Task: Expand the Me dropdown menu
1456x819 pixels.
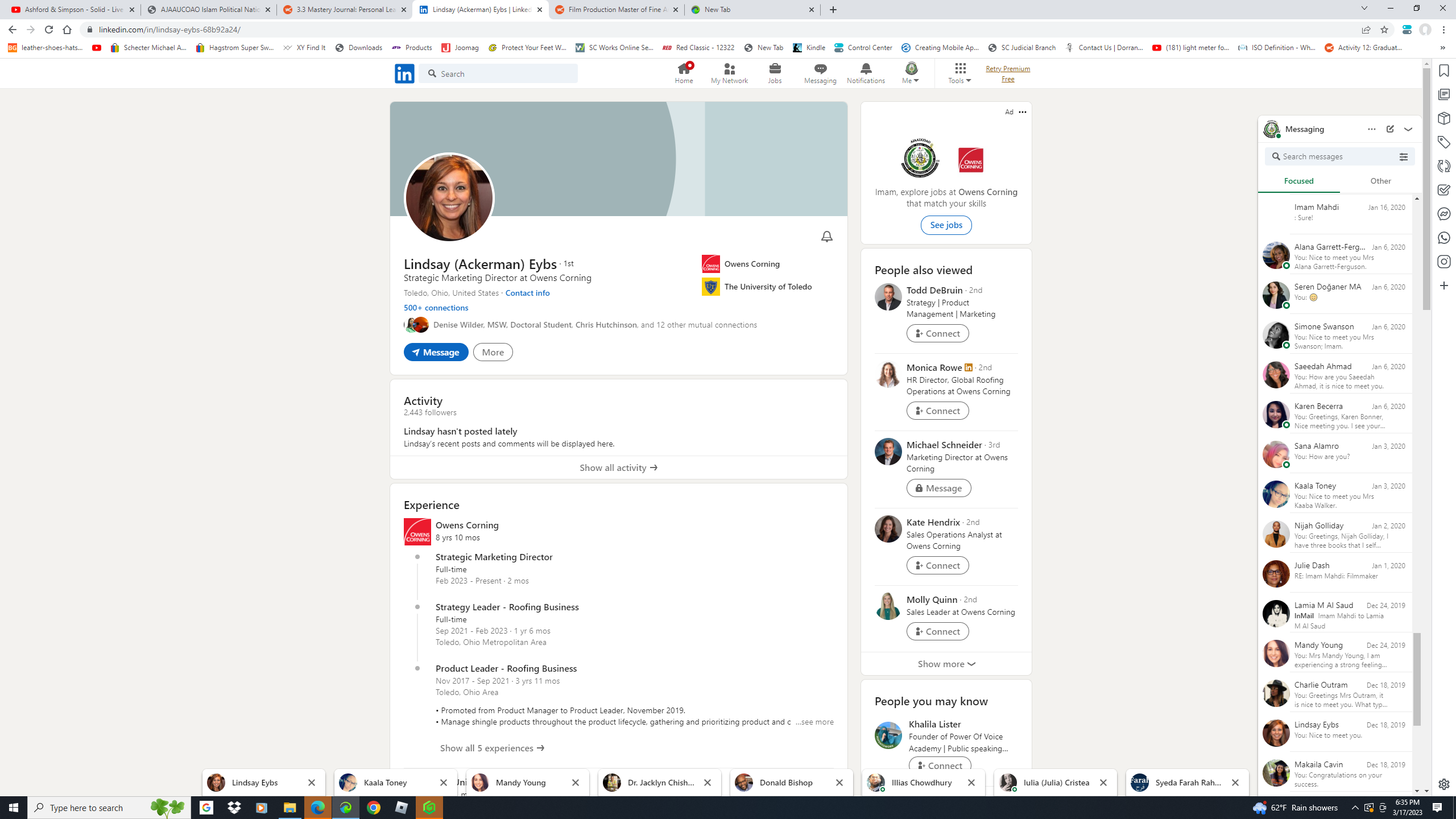Action: pyautogui.click(x=911, y=74)
